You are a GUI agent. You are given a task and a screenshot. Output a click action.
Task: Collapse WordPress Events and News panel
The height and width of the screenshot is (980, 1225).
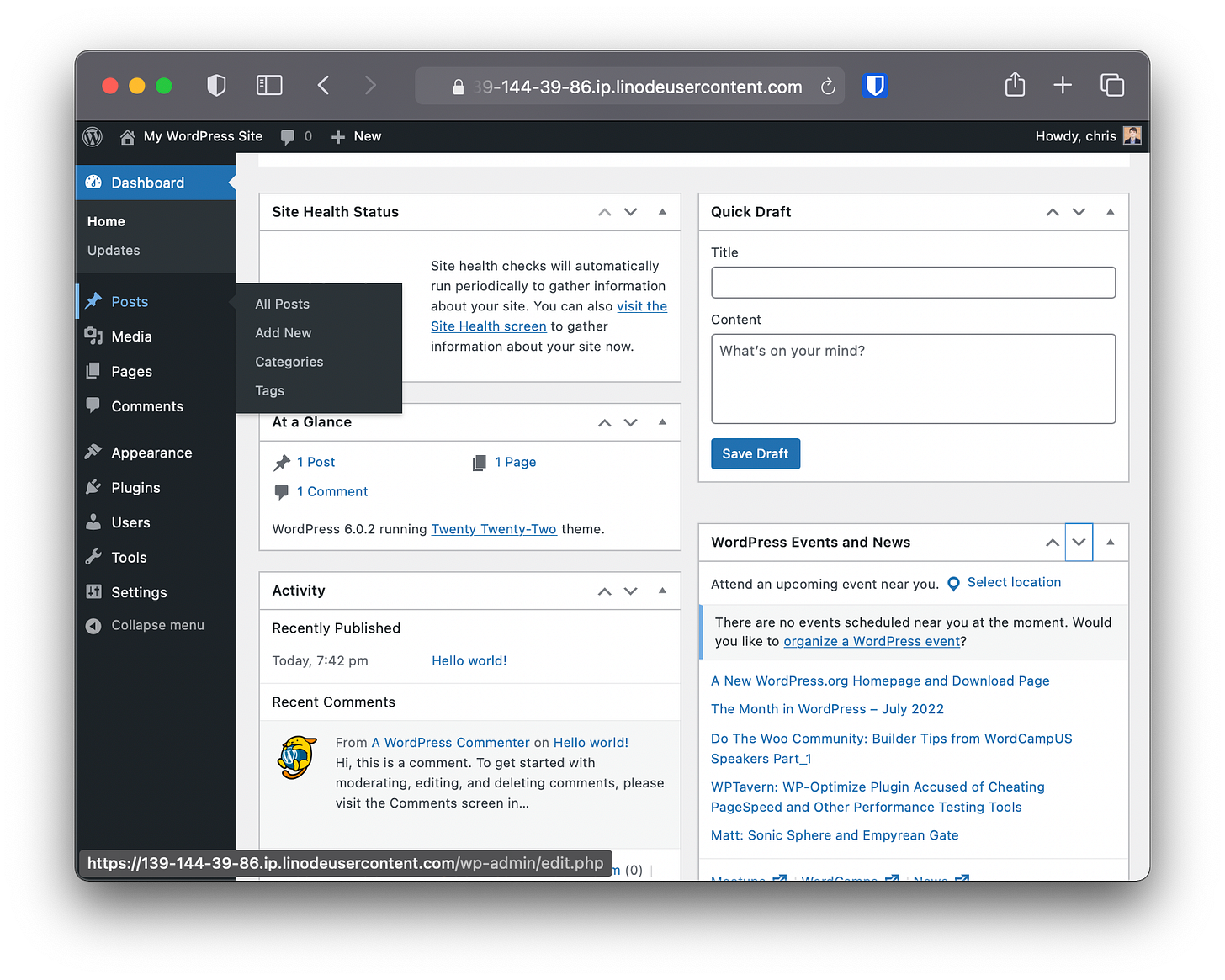pos(1111,543)
